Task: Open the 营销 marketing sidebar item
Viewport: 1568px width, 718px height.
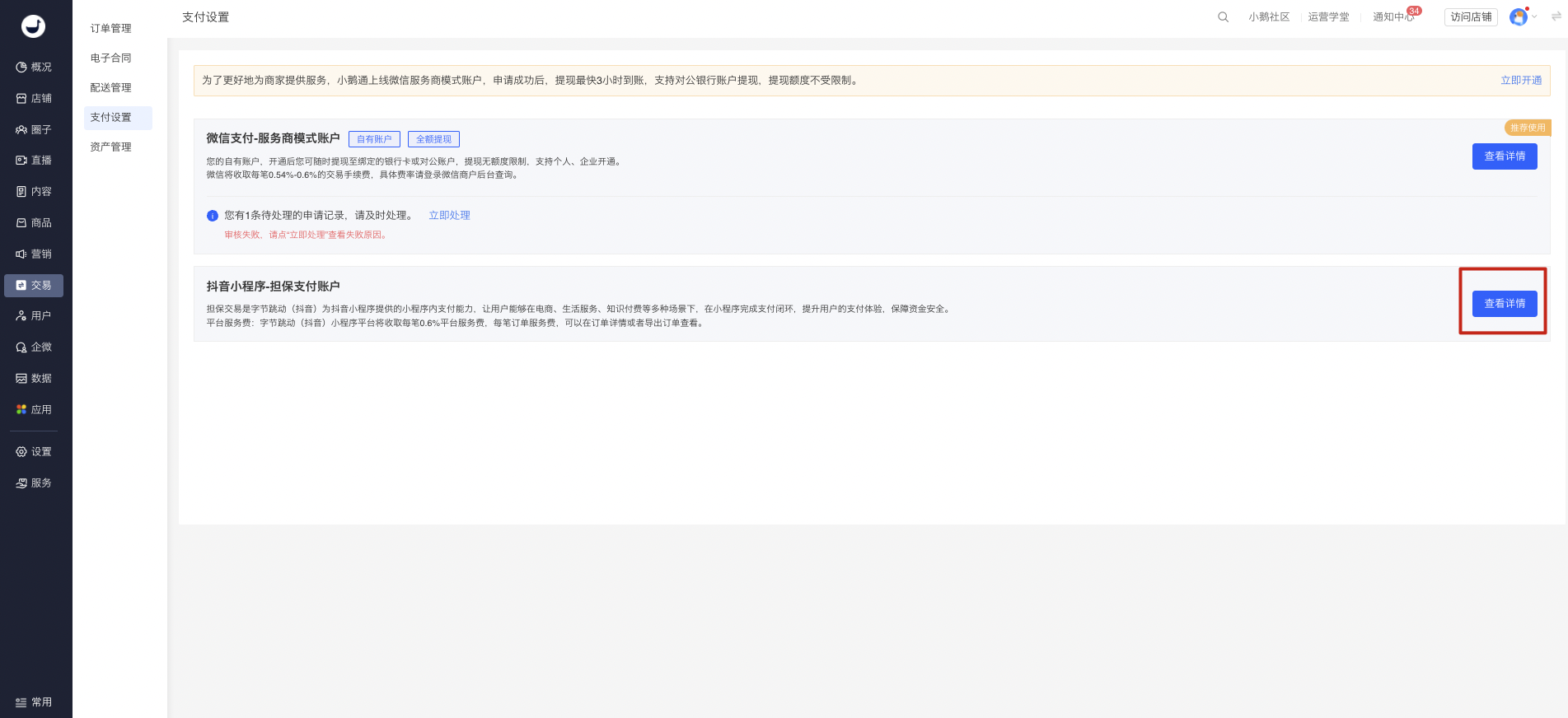Action: coord(34,254)
